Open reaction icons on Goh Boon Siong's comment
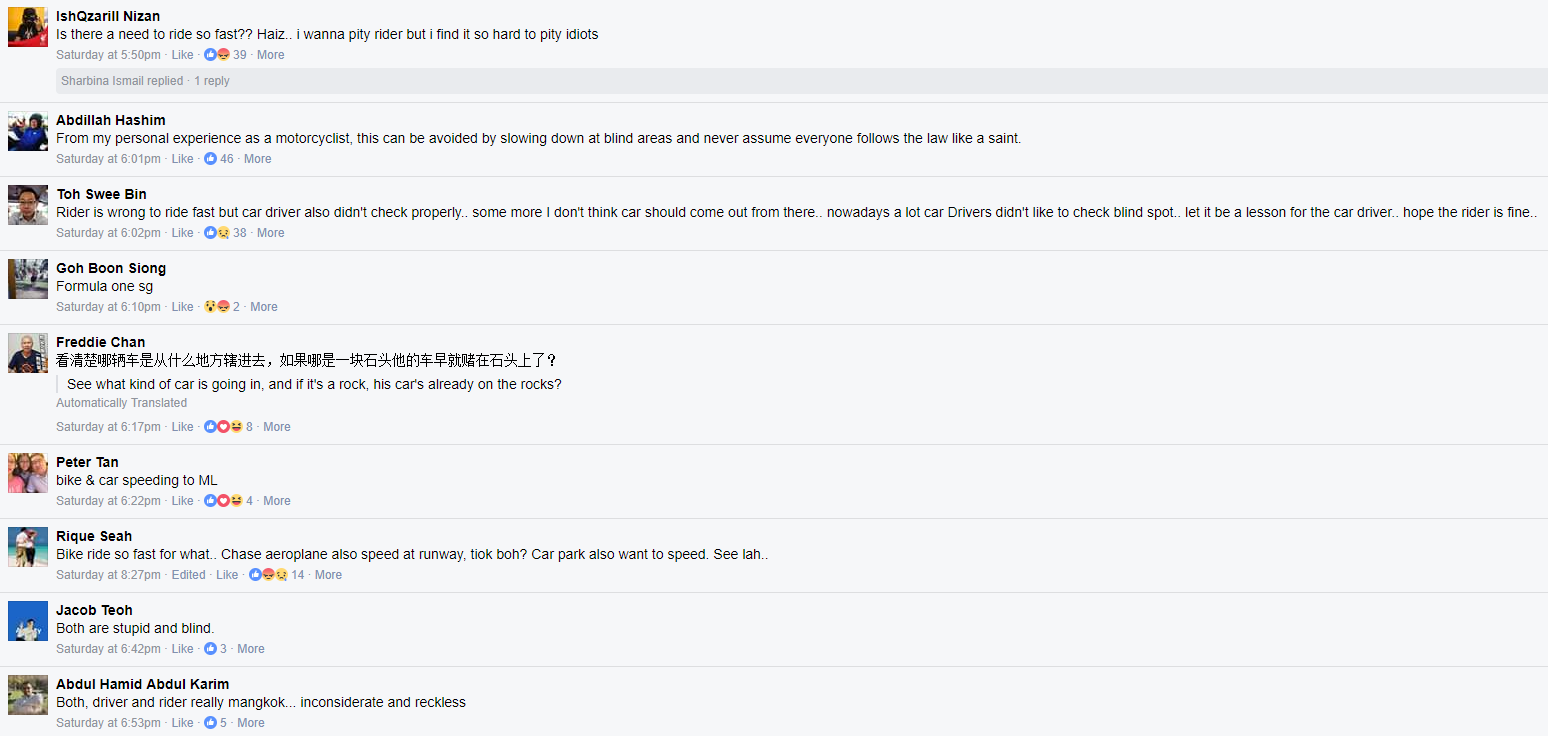 tap(217, 307)
